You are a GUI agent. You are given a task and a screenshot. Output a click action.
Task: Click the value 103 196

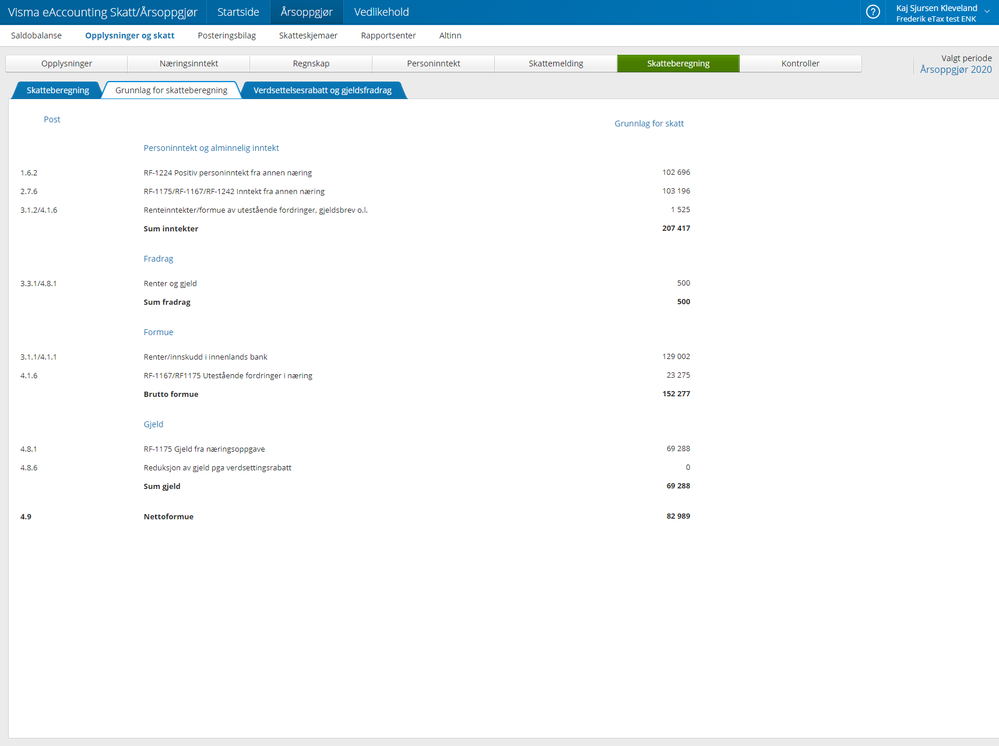pyautogui.click(x=676, y=190)
